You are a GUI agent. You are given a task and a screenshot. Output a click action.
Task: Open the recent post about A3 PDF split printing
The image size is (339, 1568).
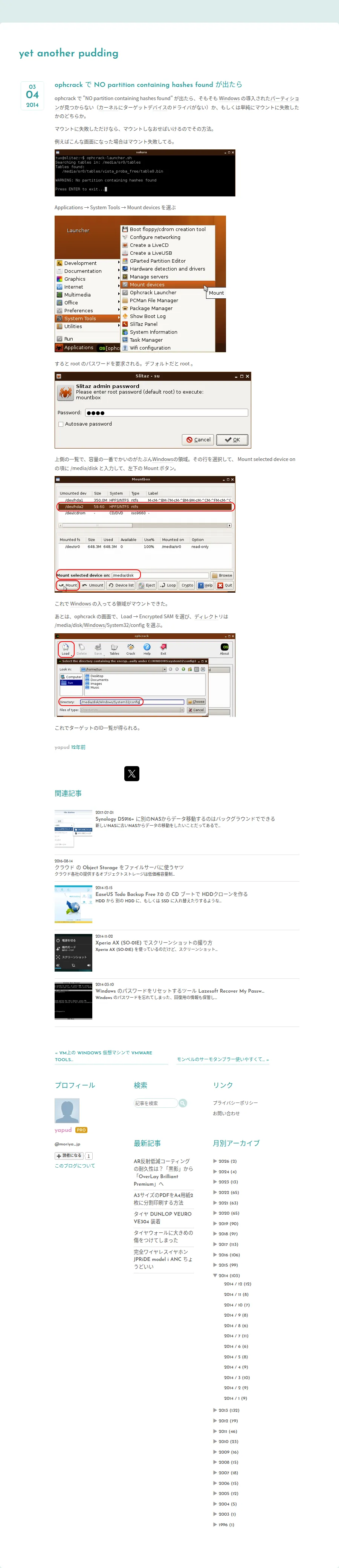click(163, 1198)
